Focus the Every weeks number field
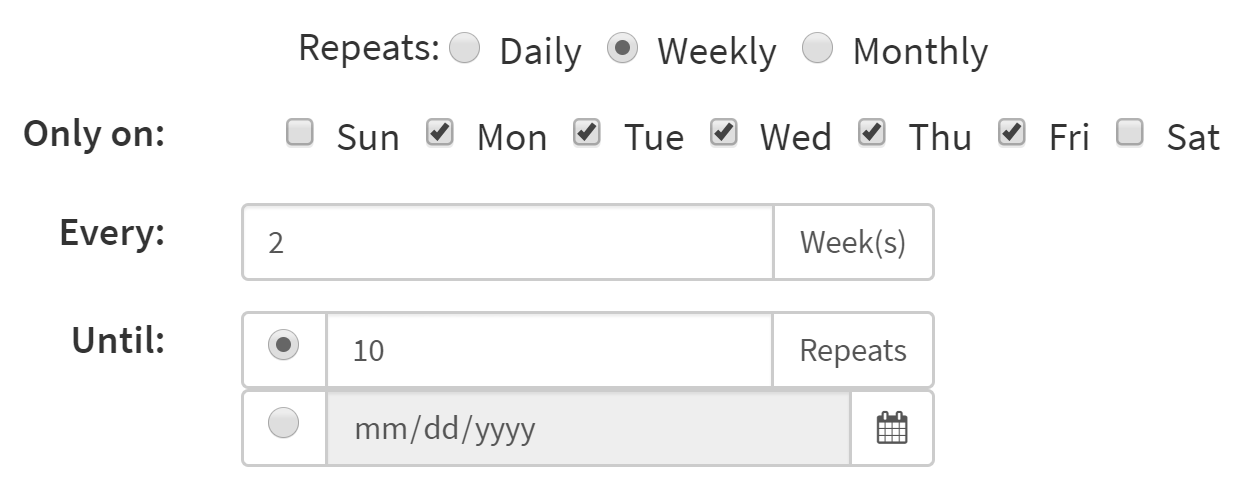 (508, 242)
